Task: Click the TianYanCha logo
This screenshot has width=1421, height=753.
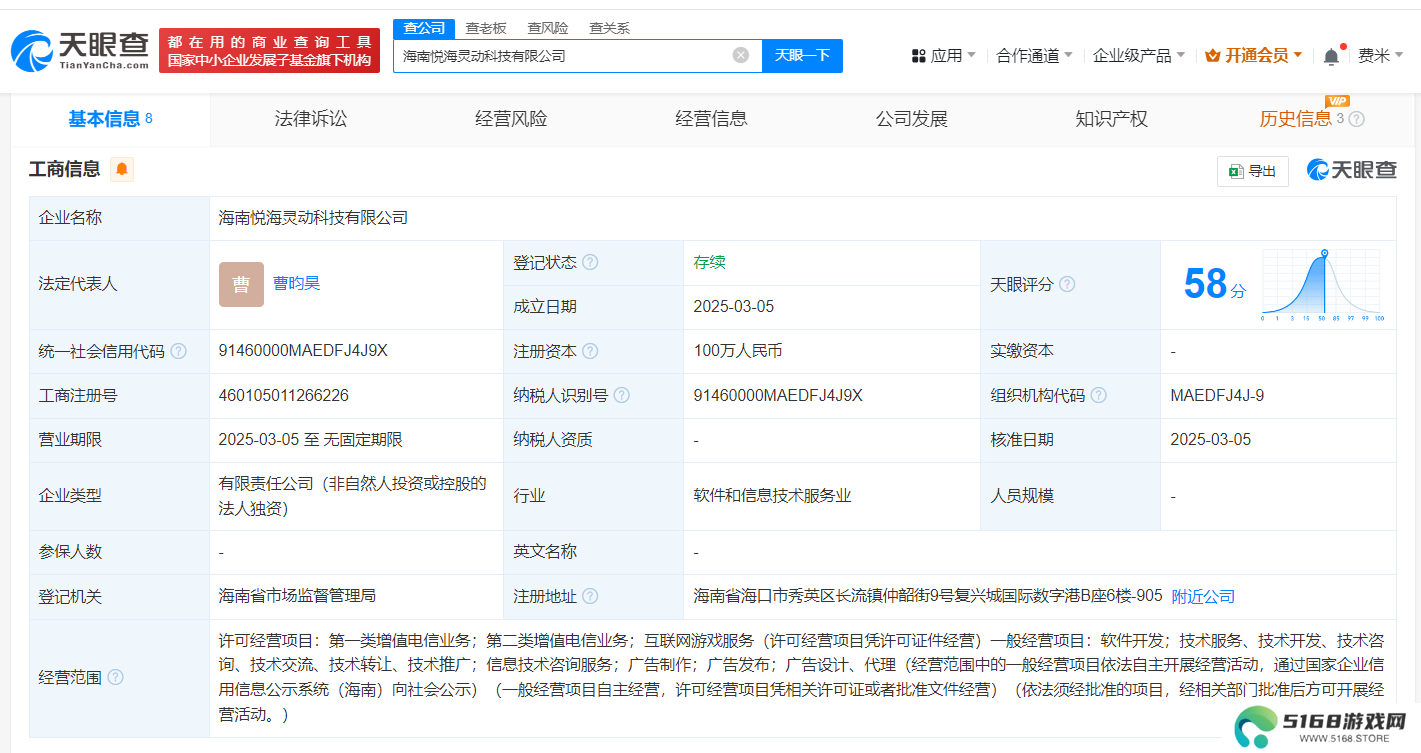Action: pos(81,50)
